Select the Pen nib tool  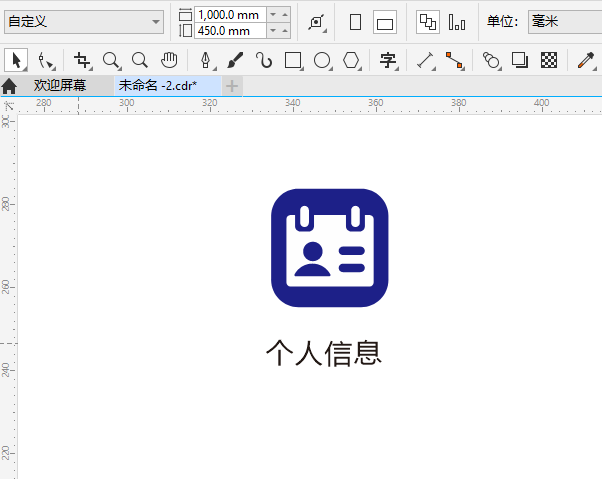(x=207, y=61)
